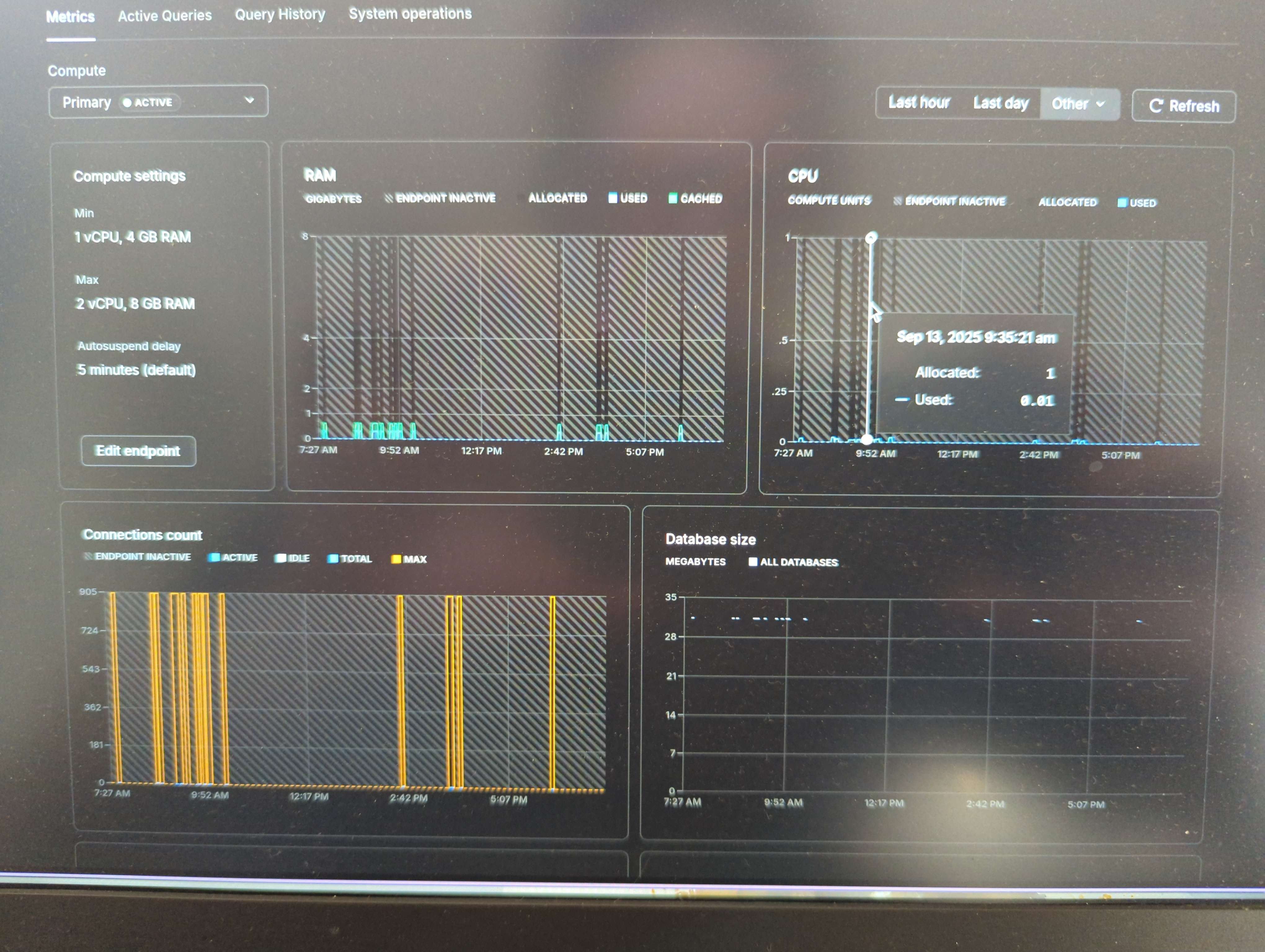The height and width of the screenshot is (952, 1265).
Task: Toggle ACTIVE series in Connections count legend
Action: [x=234, y=557]
